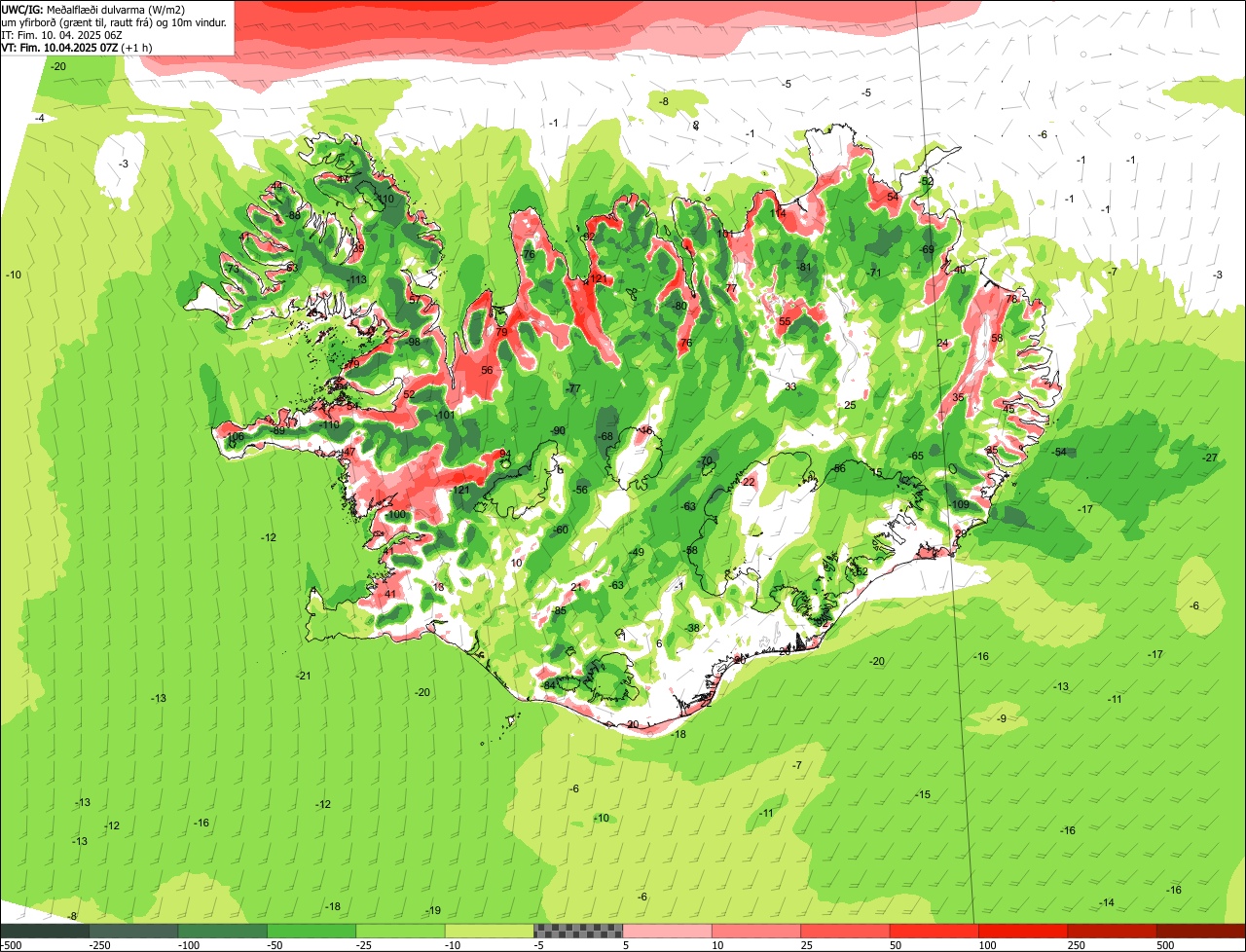Click the title line 'UWC/IG: Meðalflæði dulvarma (W/m2)'
1246x952 pixels.
click(x=93, y=10)
